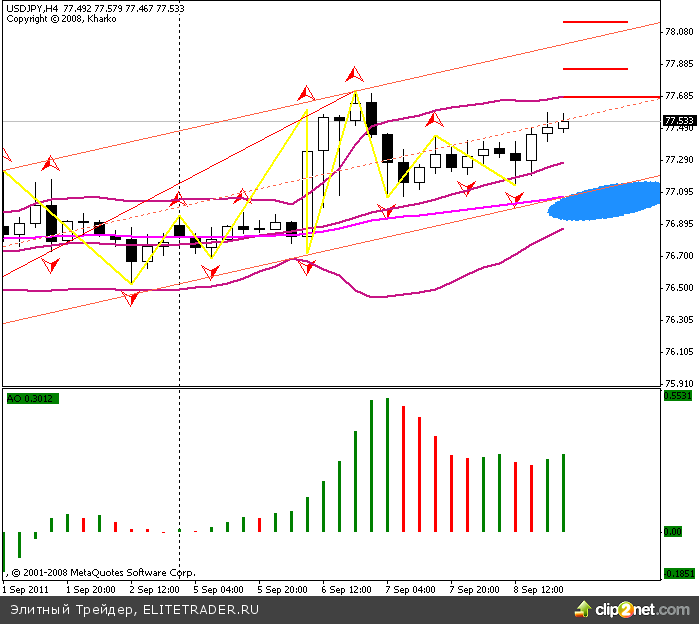Click the second short red line below 78.080
This screenshot has height=624, width=699.
click(x=595, y=69)
